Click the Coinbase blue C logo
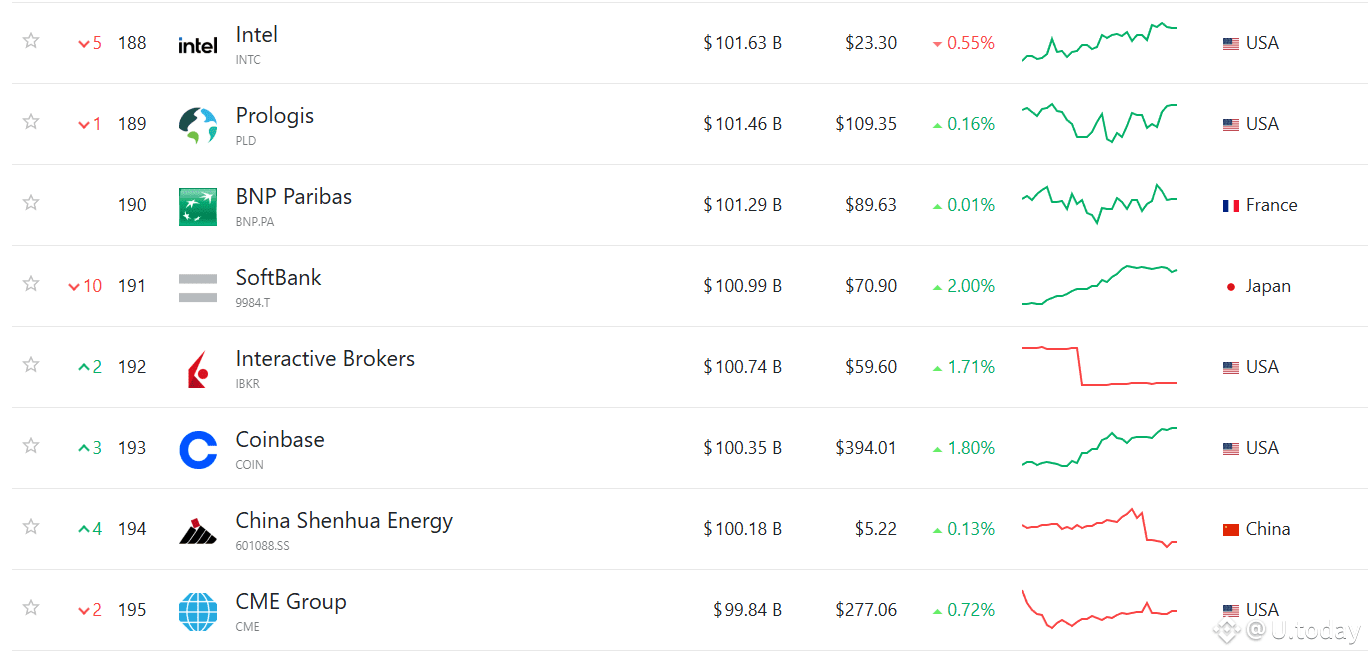Screen dimensions: 1368x655 tap(198, 449)
